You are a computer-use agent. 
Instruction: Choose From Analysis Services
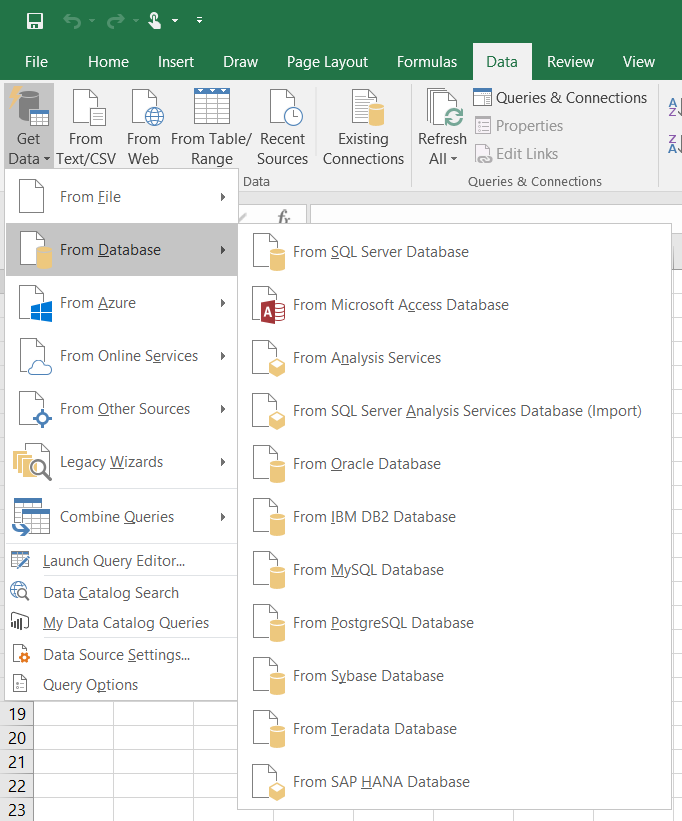tap(454, 358)
